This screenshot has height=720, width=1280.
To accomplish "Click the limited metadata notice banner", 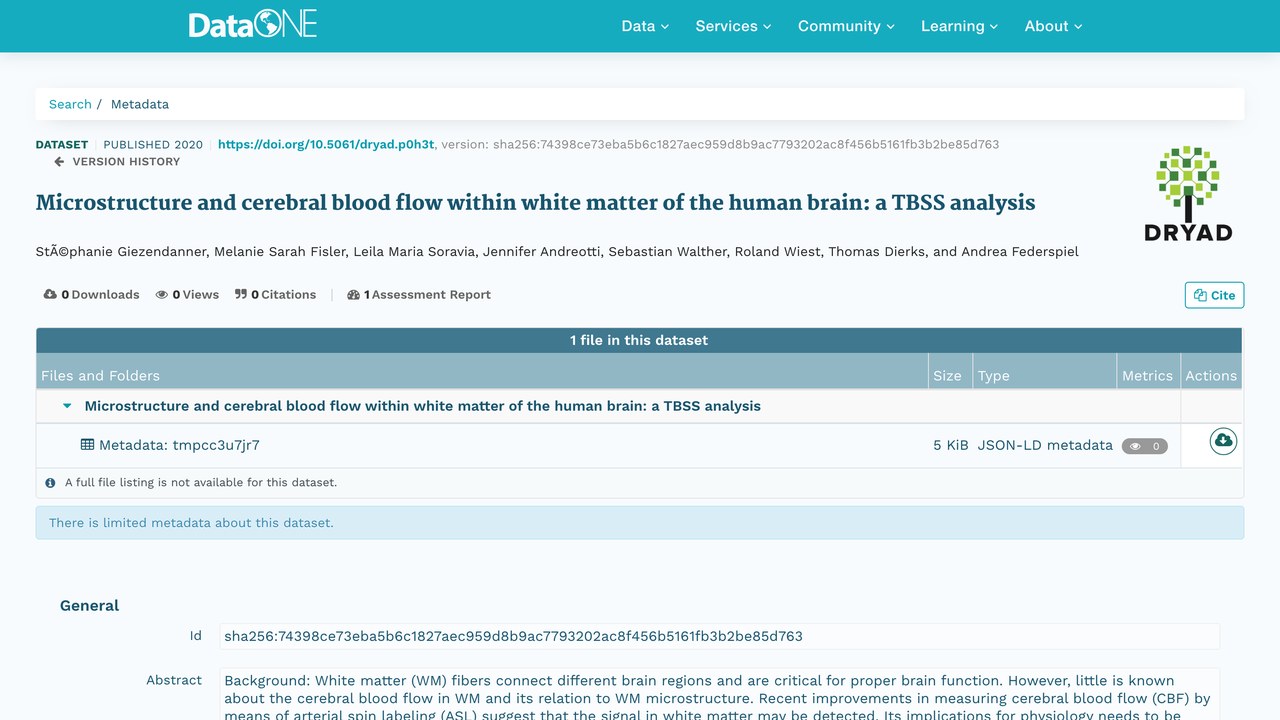I will click(640, 523).
